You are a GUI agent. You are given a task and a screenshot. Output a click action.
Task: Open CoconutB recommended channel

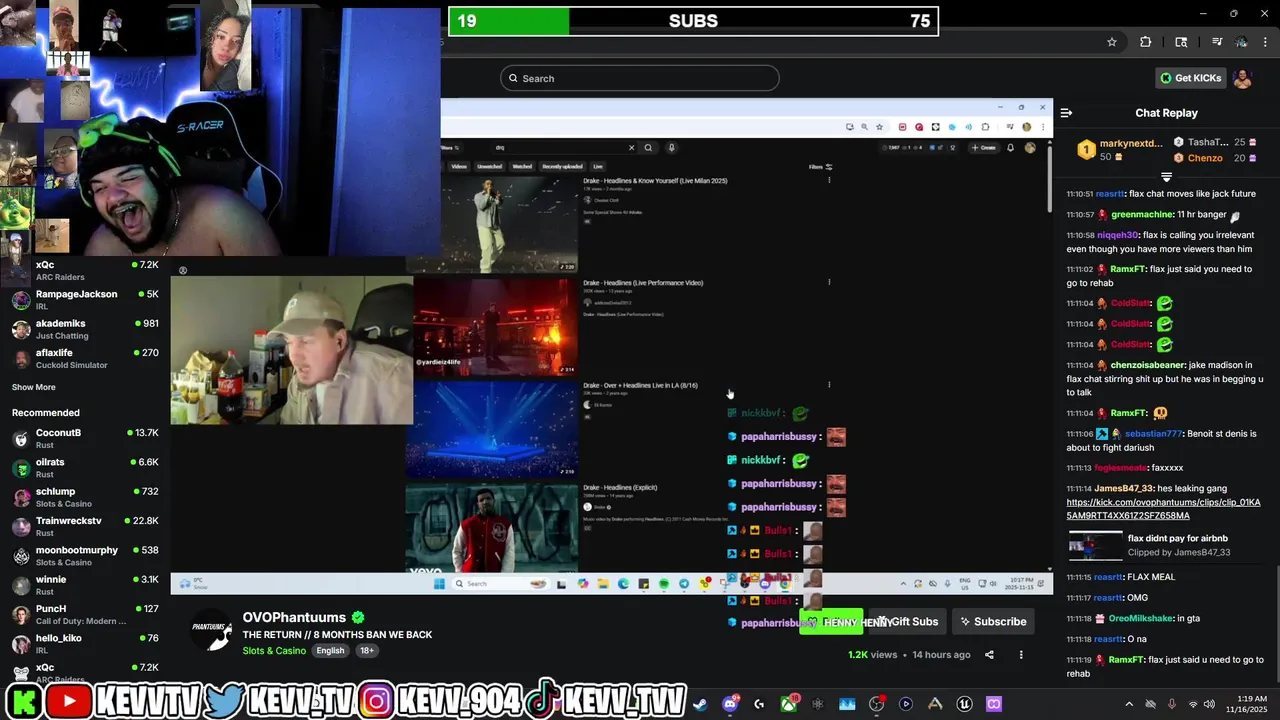85,438
